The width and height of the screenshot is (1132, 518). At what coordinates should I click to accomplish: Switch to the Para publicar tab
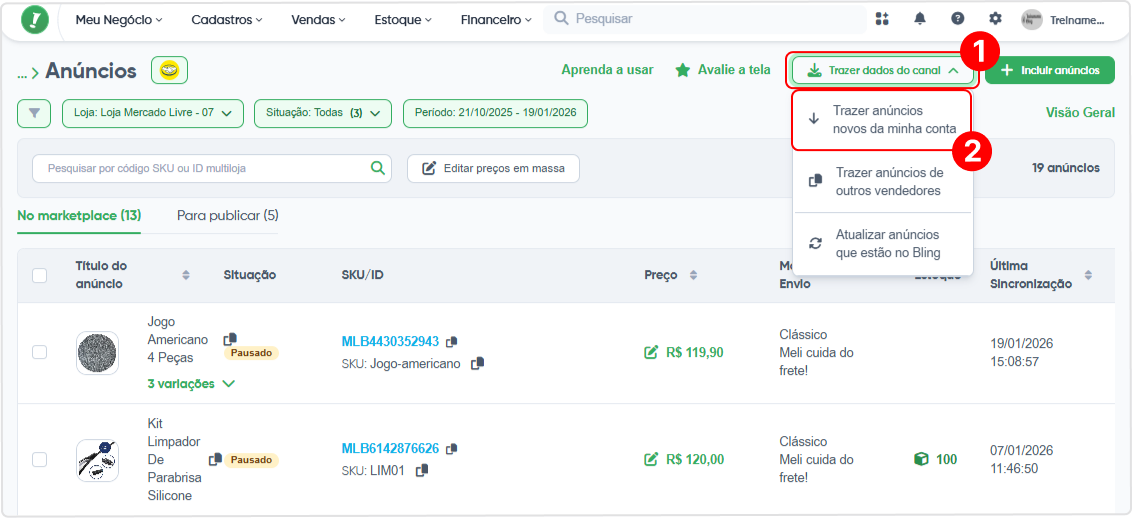pyautogui.click(x=227, y=215)
